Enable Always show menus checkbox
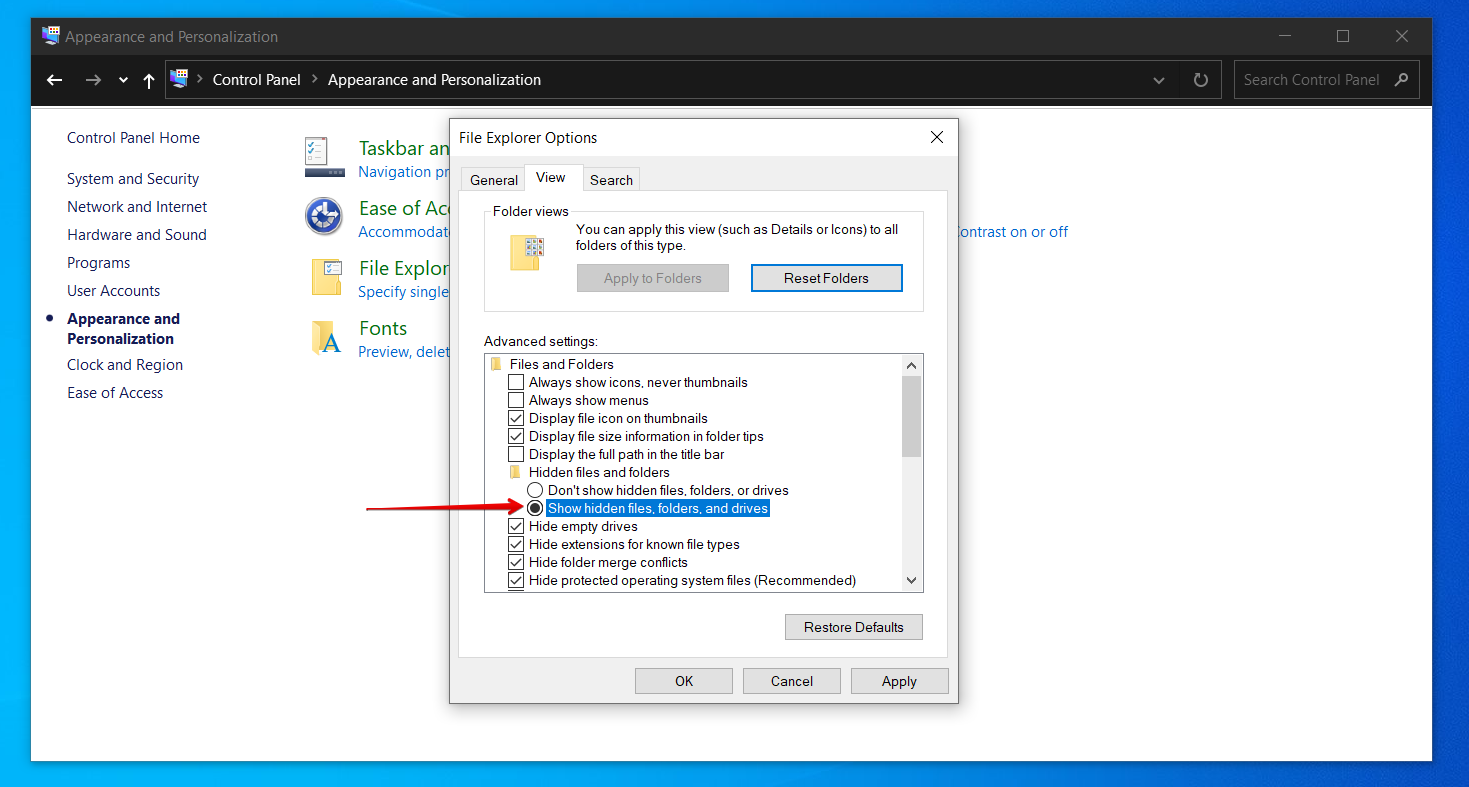This screenshot has height=787, width=1469. coord(516,400)
